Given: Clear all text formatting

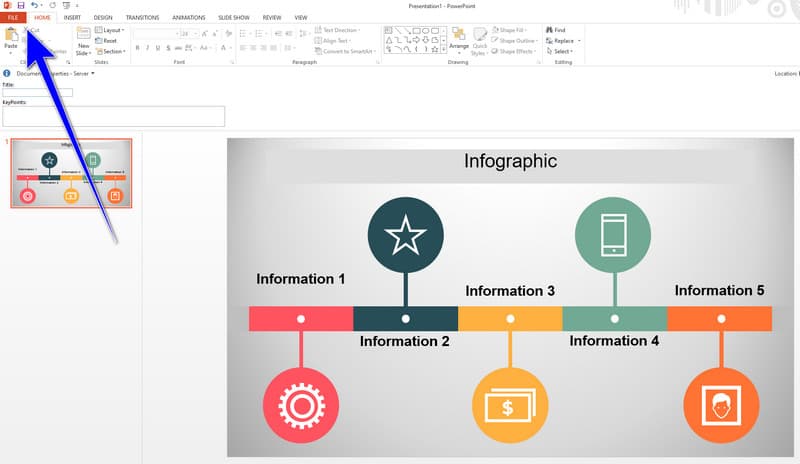Looking at the screenshot, I should click(x=229, y=34).
